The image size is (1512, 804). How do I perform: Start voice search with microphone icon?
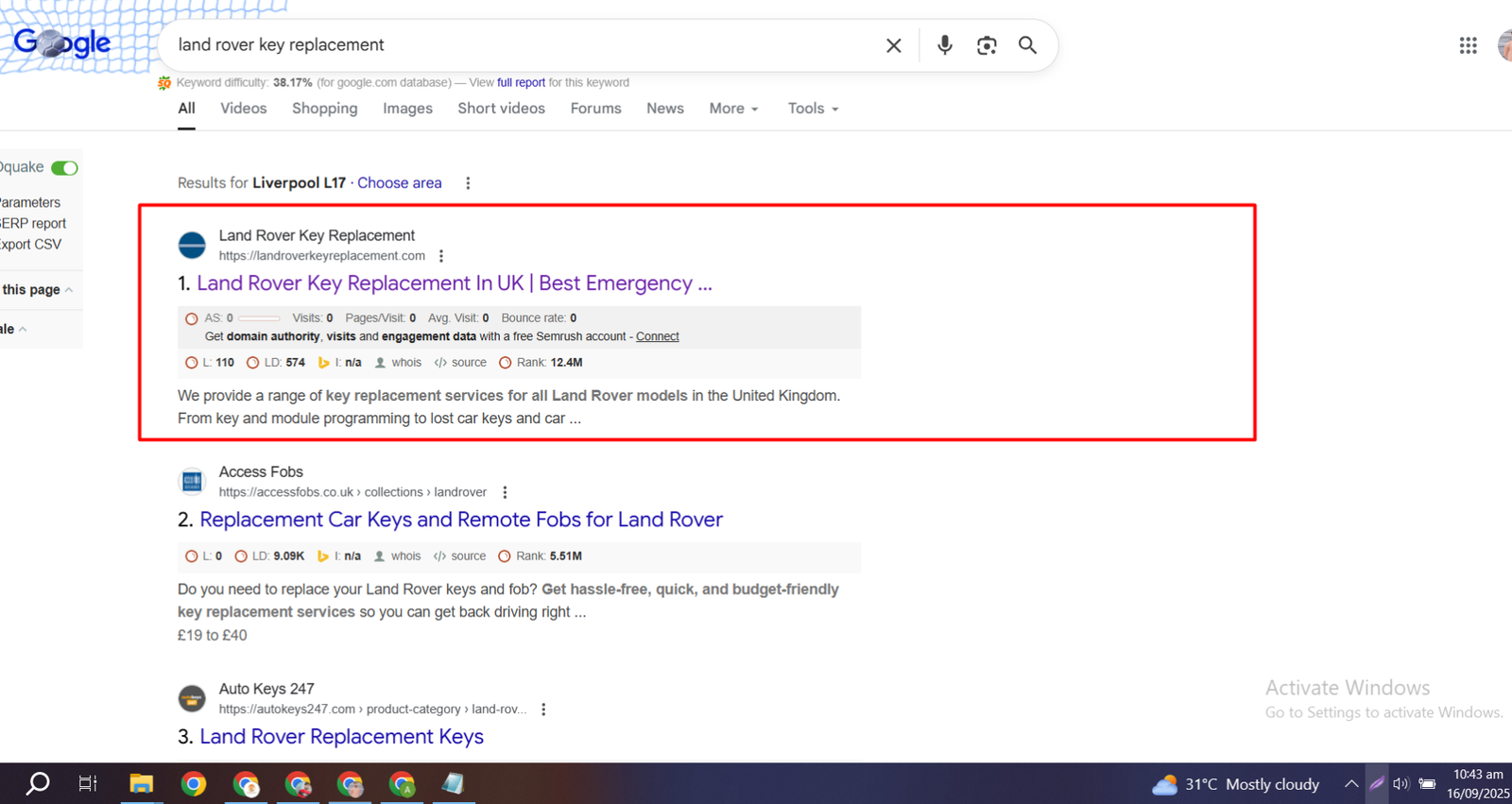[x=944, y=45]
